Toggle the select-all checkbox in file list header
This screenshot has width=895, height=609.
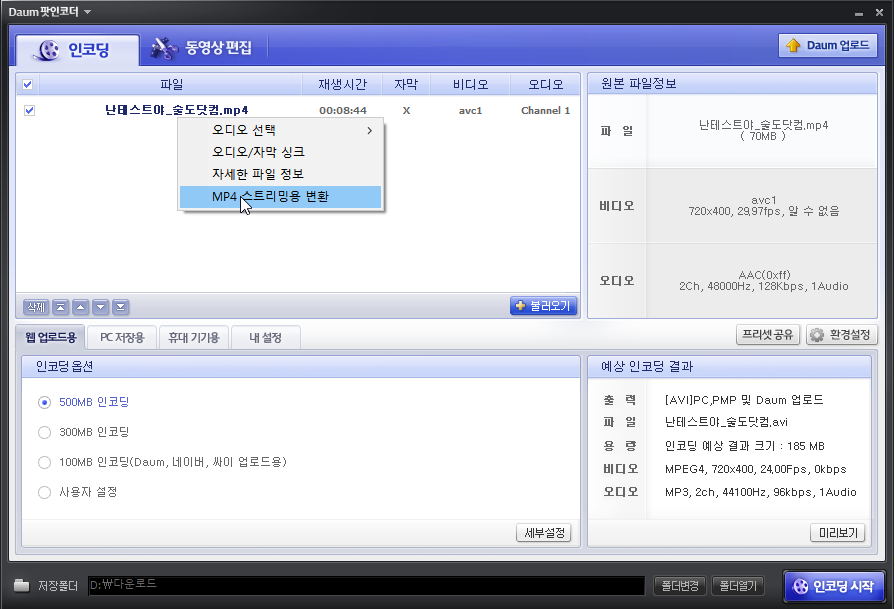click(x=27, y=84)
